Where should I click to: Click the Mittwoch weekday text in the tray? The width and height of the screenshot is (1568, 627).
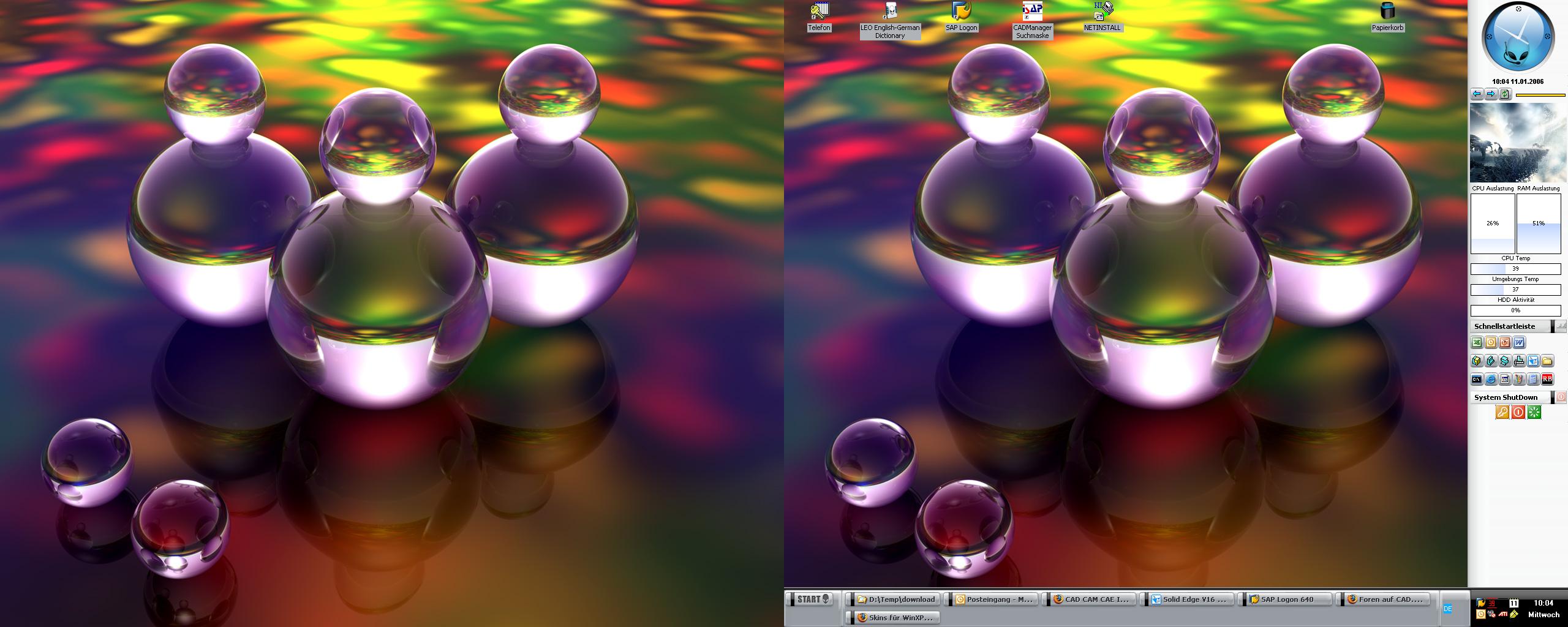(1543, 614)
